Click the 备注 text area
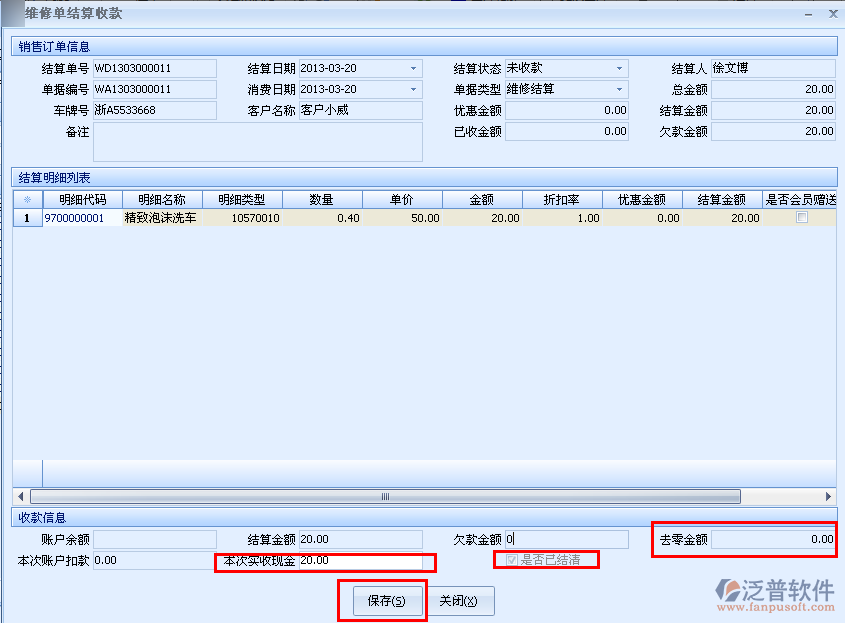The width and height of the screenshot is (845, 623). point(257,142)
